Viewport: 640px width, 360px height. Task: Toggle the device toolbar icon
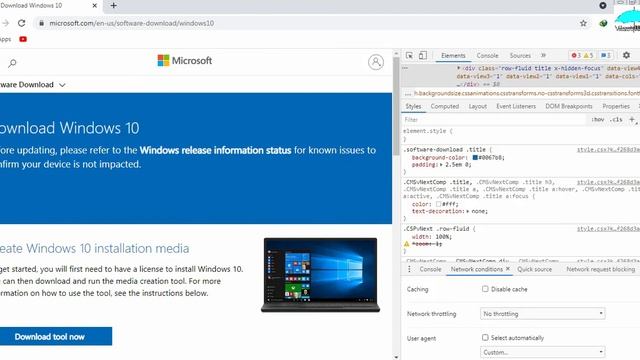tap(423, 56)
